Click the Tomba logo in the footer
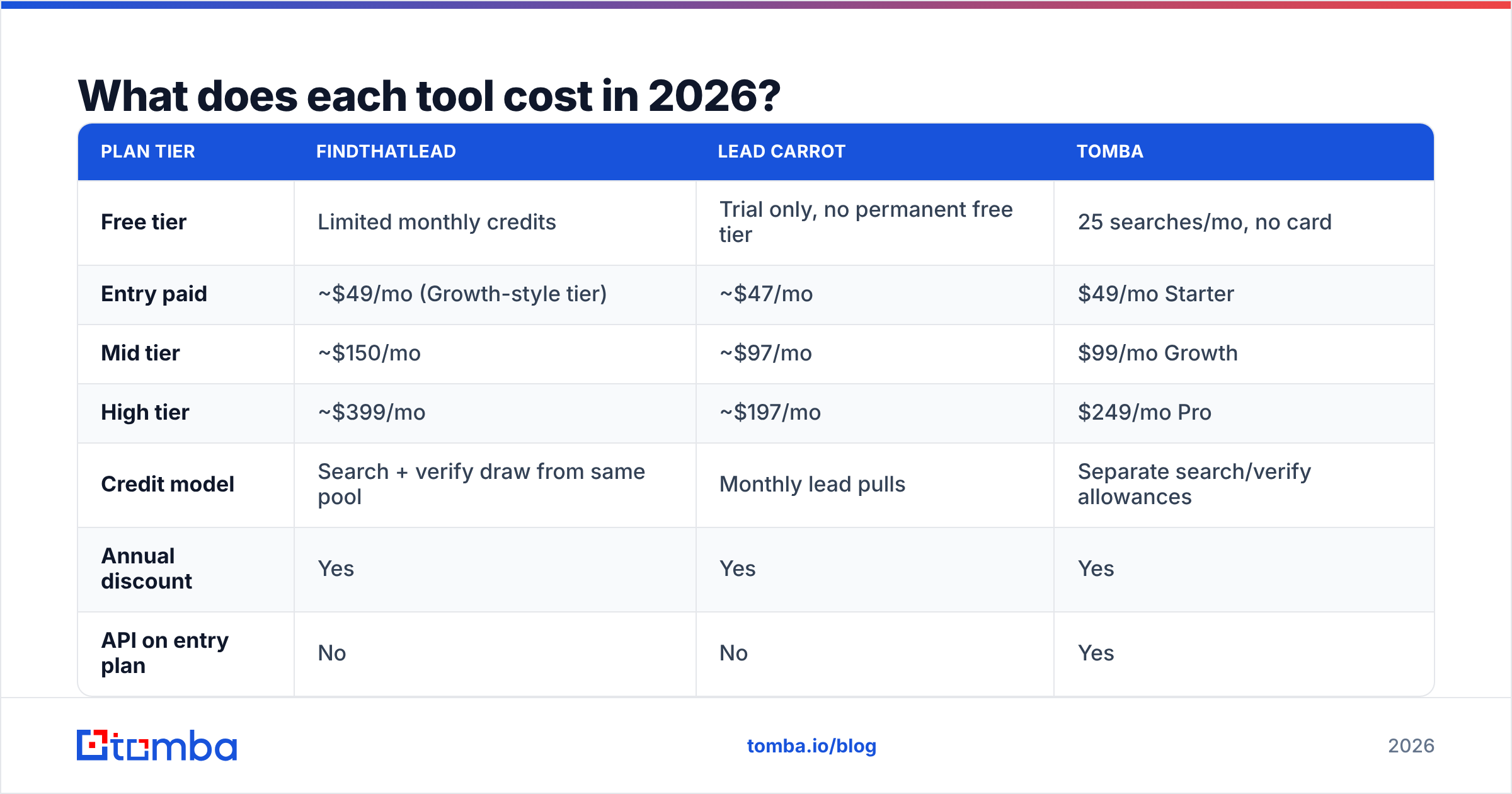 pos(157,745)
